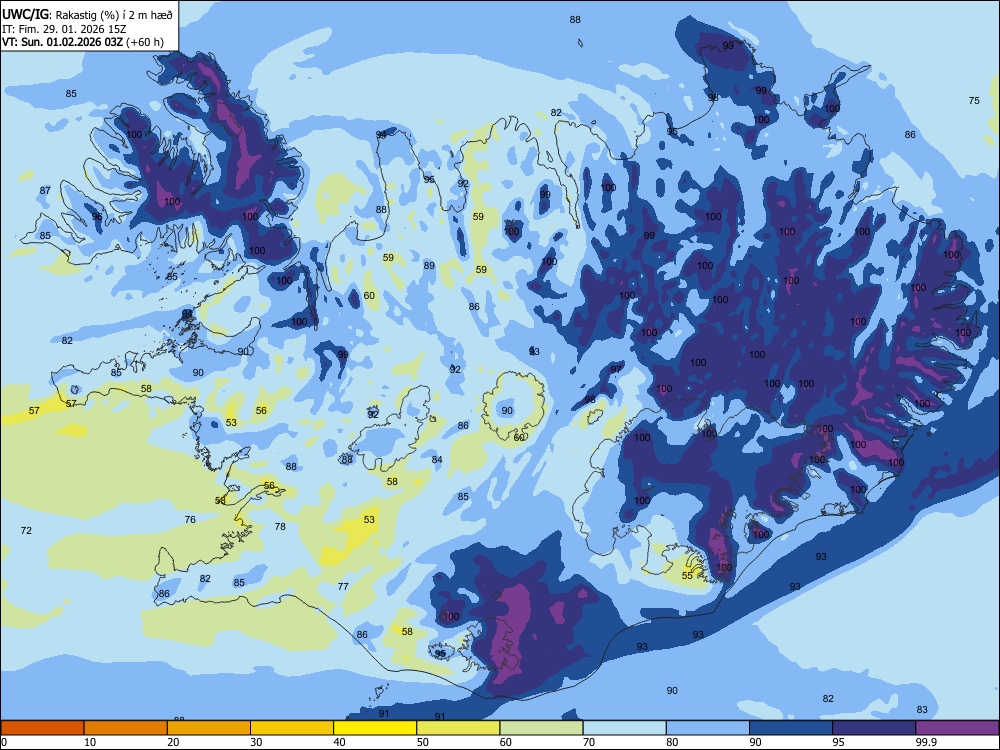Click the pale blue 70–80 legend swatch
This screenshot has width=1000, height=750.
[624, 728]
